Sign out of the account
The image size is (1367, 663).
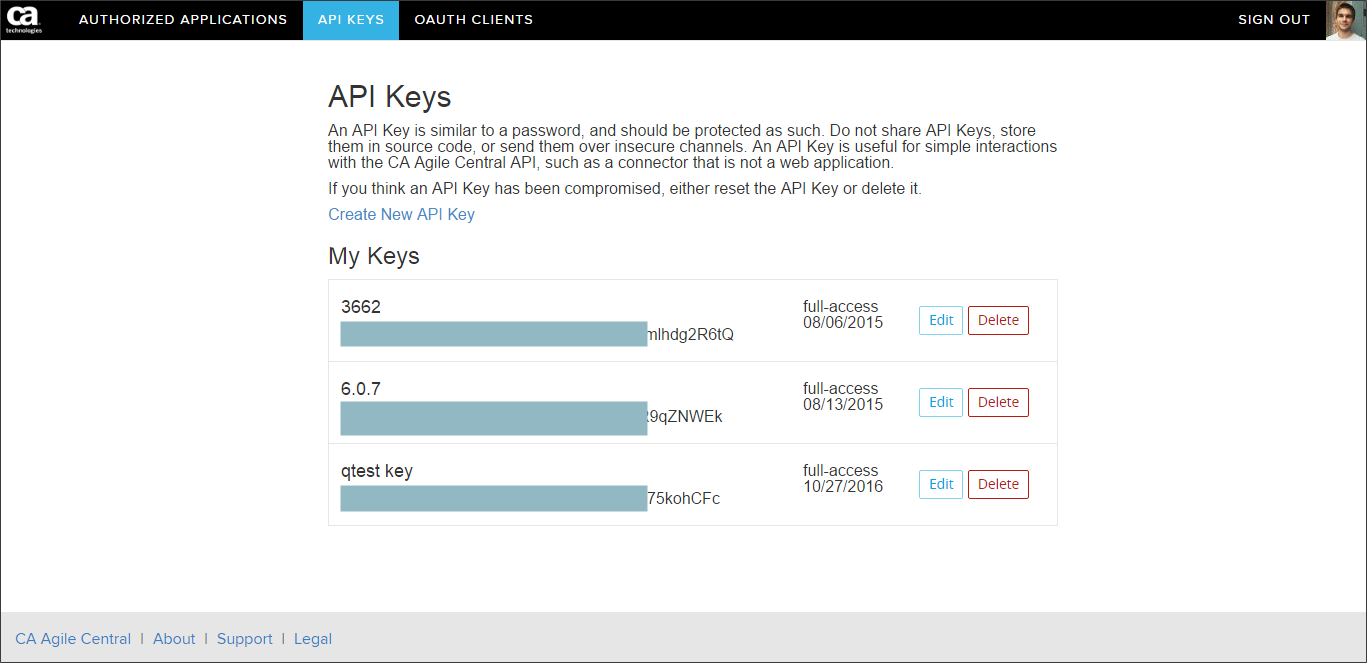click(x=1274, y=20)
